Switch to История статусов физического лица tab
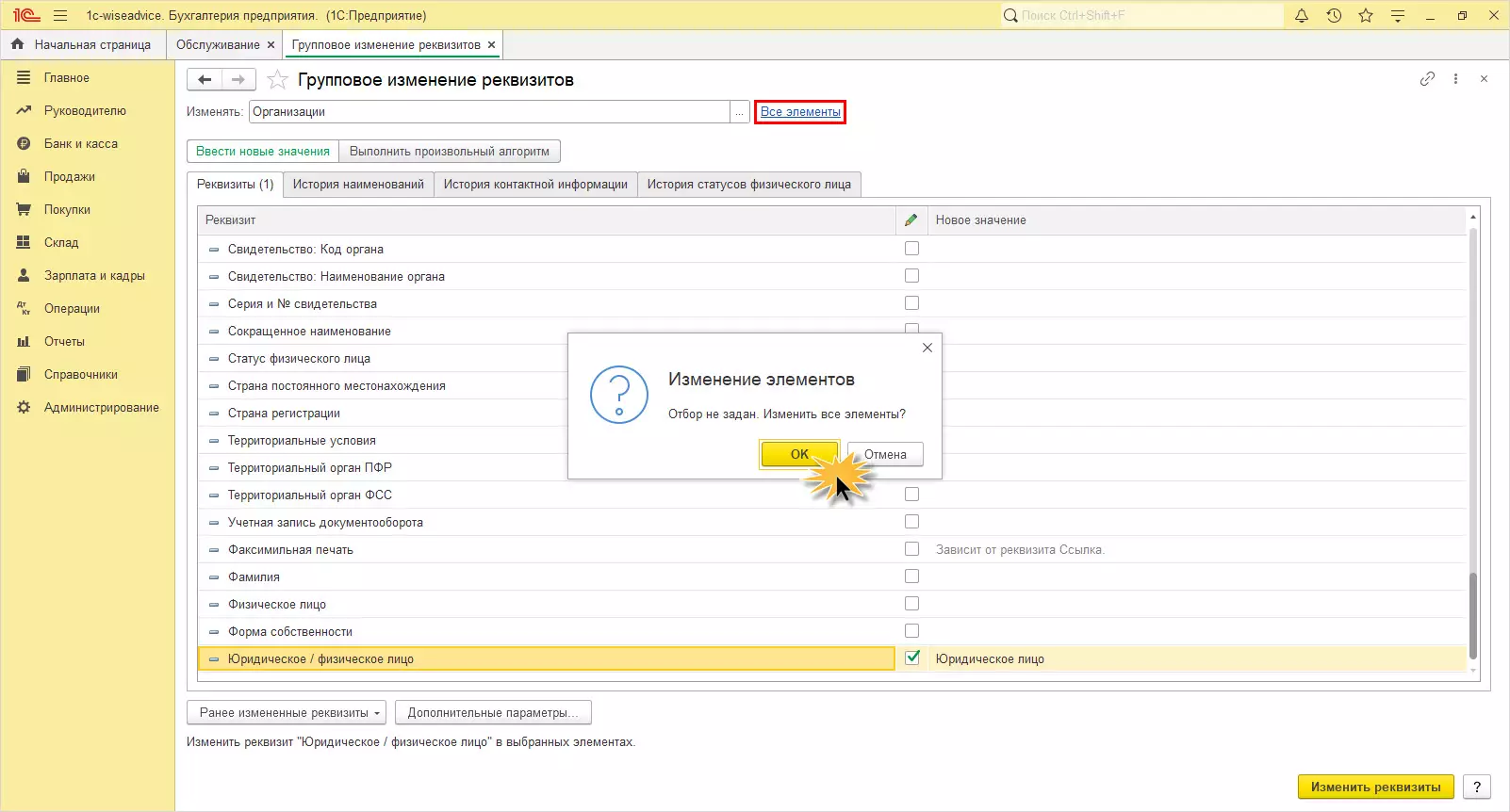The width and height of the screenshot is (1510, 812). (x=749, y=184)
